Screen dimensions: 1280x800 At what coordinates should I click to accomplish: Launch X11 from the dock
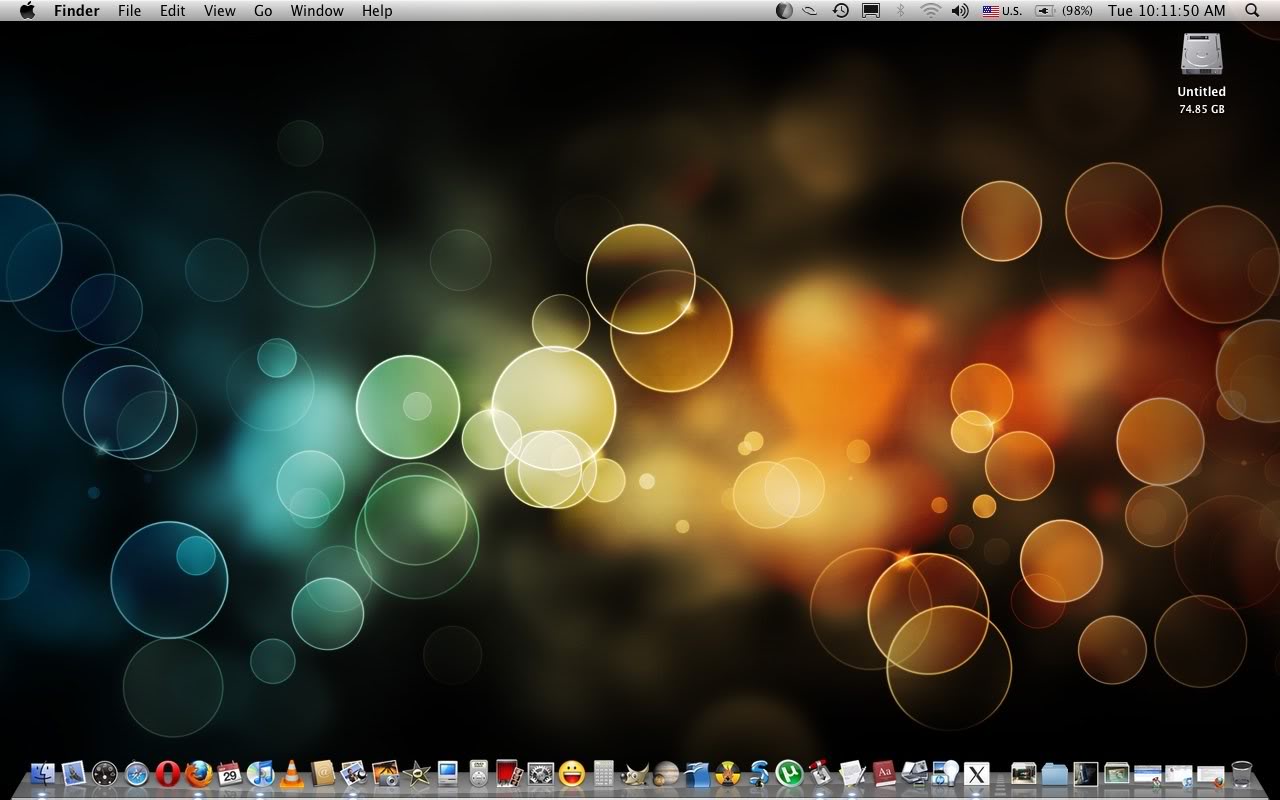point(976,773)
